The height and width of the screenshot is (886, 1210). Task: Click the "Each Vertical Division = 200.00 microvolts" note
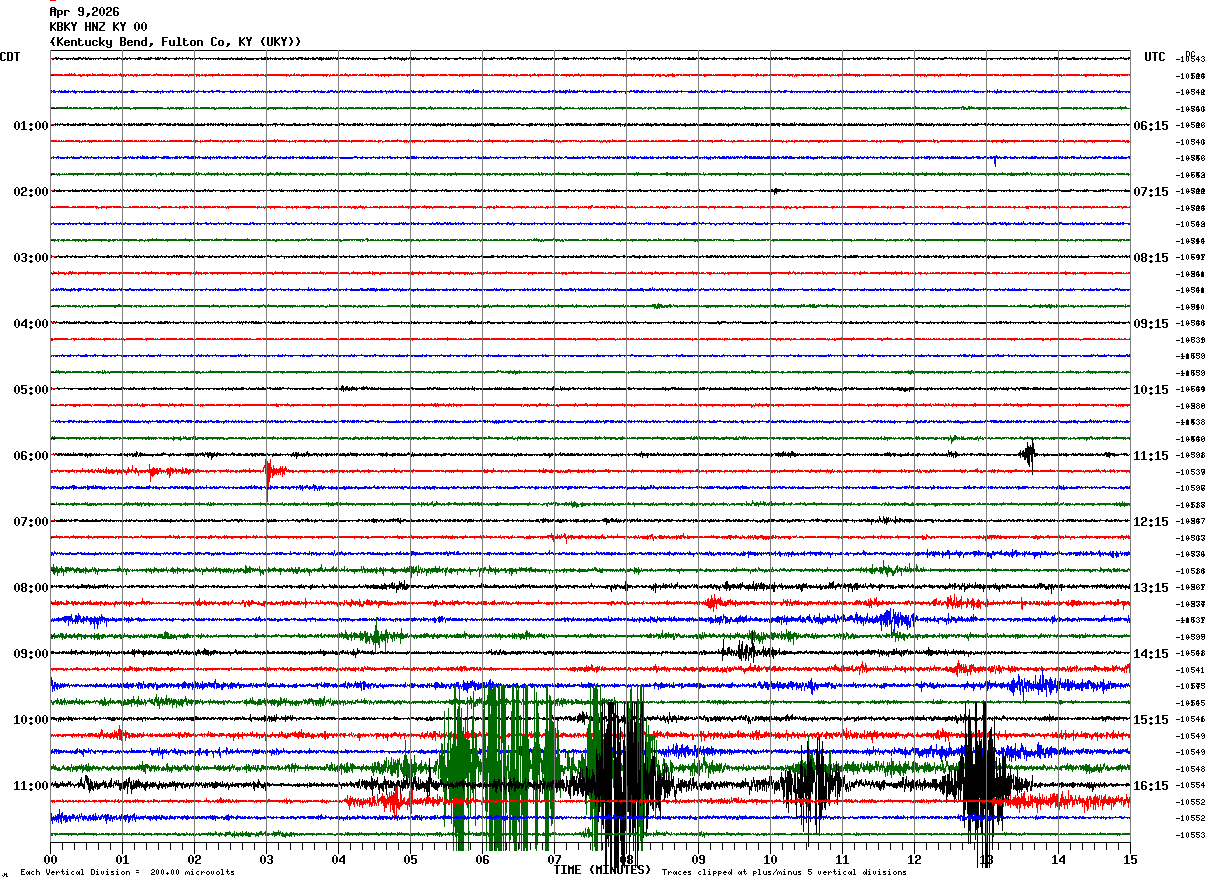127,873
